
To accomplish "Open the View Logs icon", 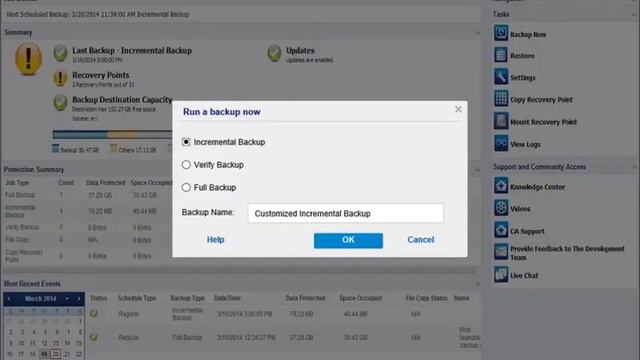I will pos(501,143).
